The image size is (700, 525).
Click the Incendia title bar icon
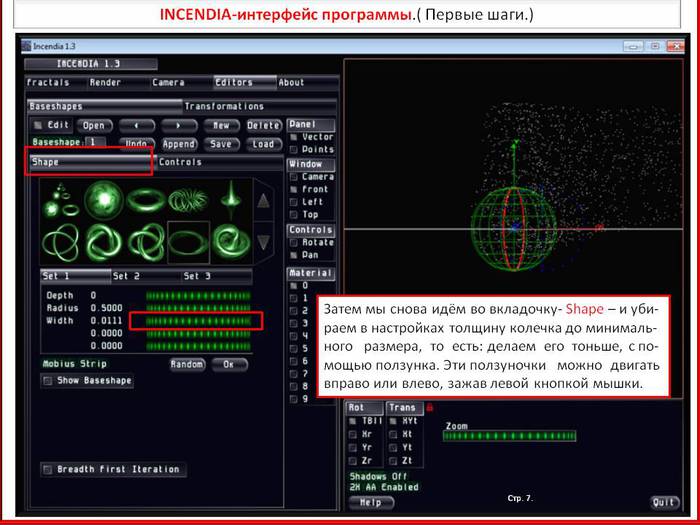click(x=26, y=46)
